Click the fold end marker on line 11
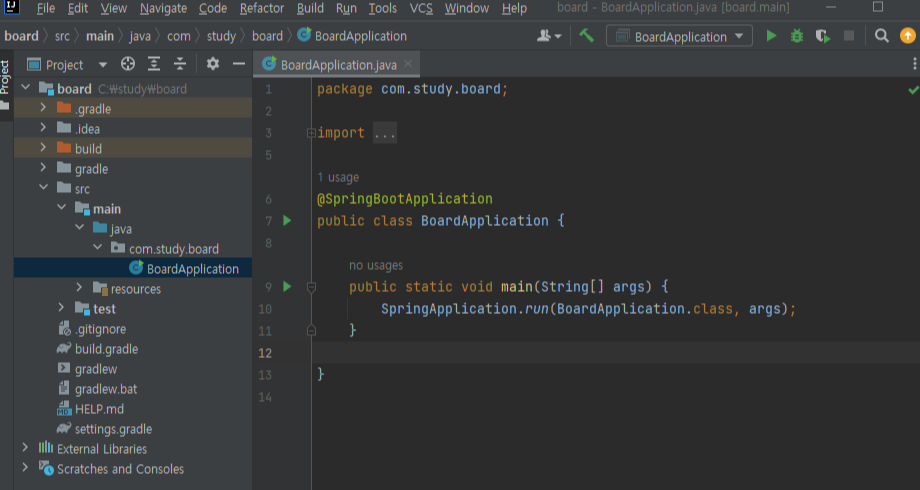 pos(311,331)
